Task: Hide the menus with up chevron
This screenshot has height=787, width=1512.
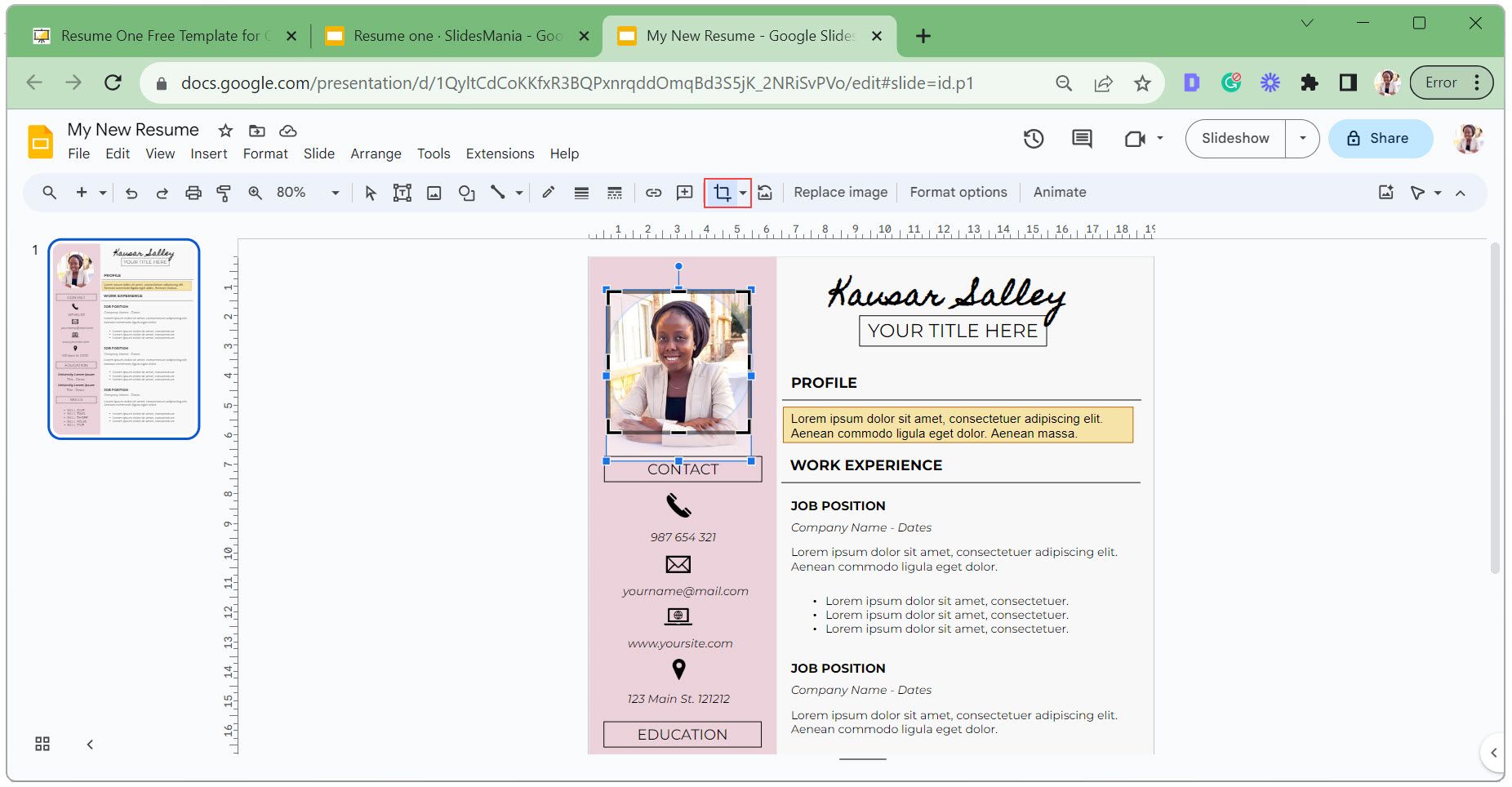Action: [1461, 193]
